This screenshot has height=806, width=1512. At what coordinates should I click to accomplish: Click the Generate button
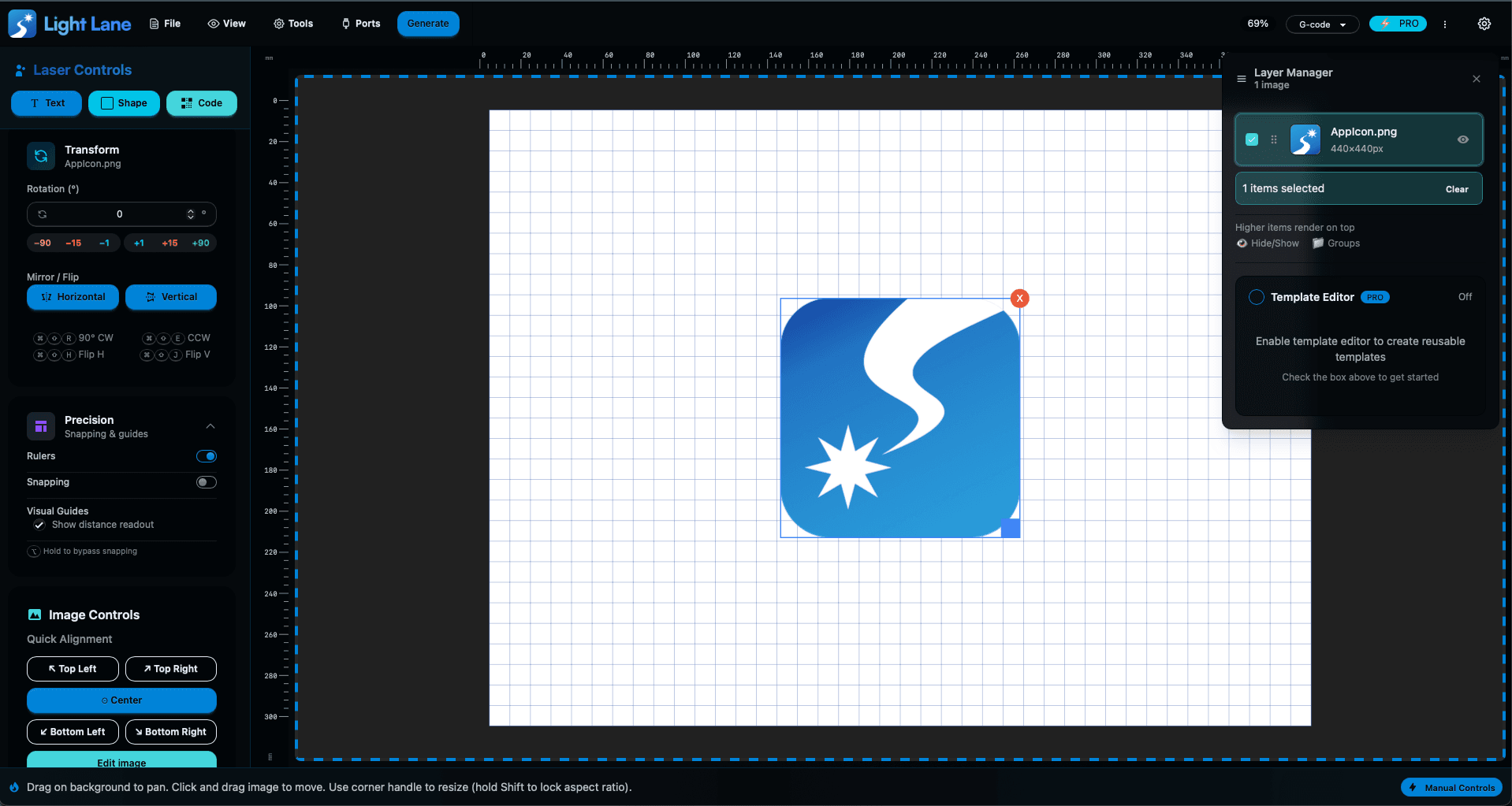click(428, 24)
